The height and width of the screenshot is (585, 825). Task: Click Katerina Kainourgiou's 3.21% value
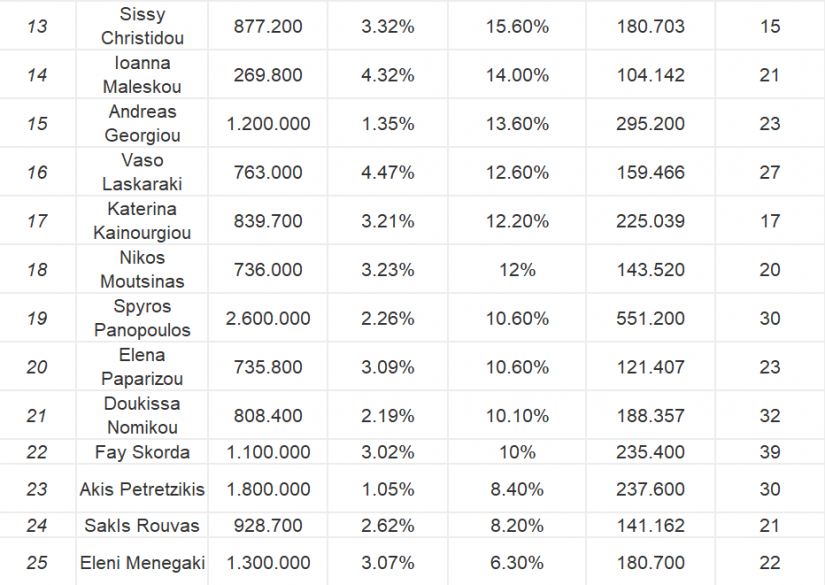click(x=388, y=221)
